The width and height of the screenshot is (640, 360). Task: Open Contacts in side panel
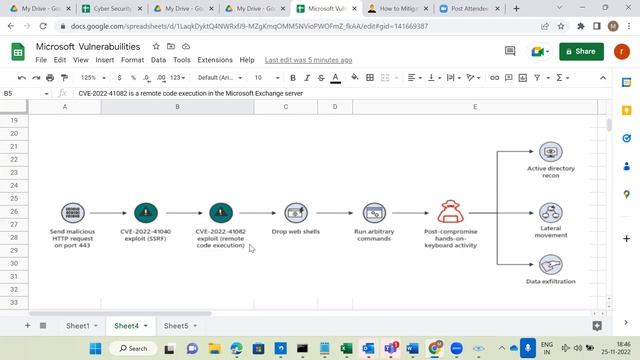tap(627, 166)
